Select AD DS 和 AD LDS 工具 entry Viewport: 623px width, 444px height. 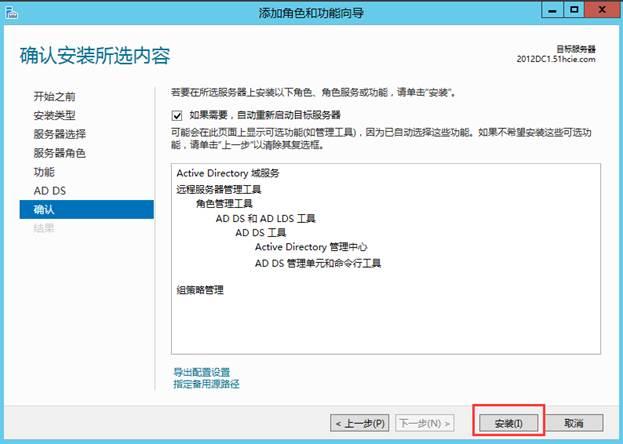[x=265, y=218]
